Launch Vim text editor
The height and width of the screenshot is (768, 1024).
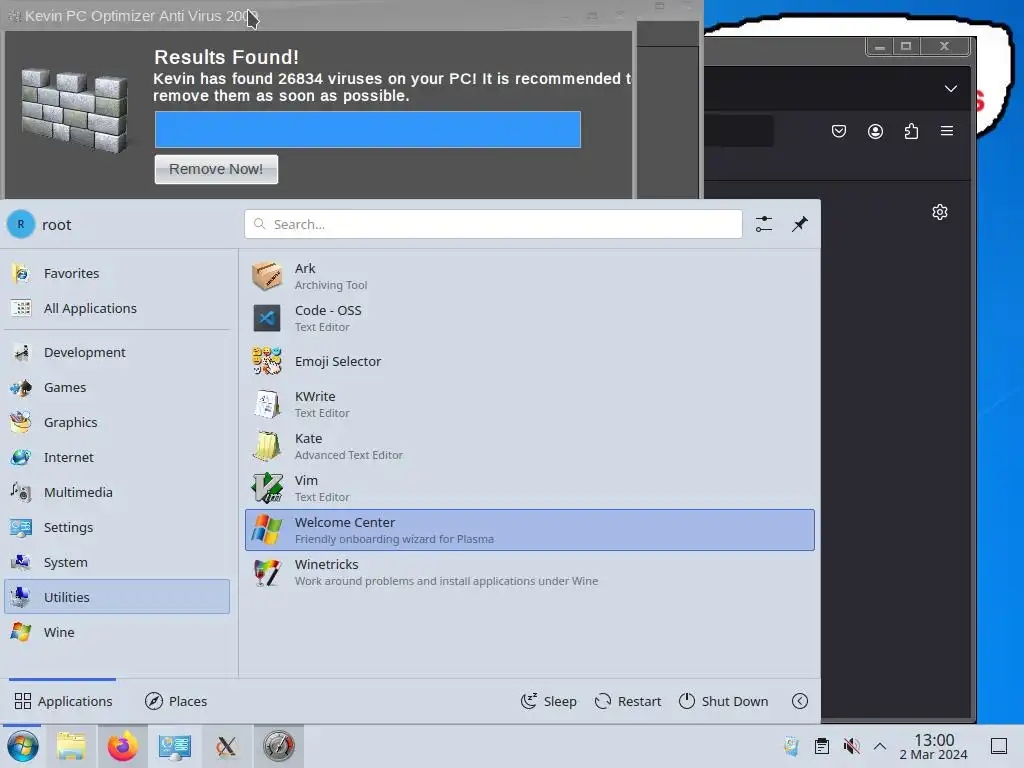tap(530, 488)
